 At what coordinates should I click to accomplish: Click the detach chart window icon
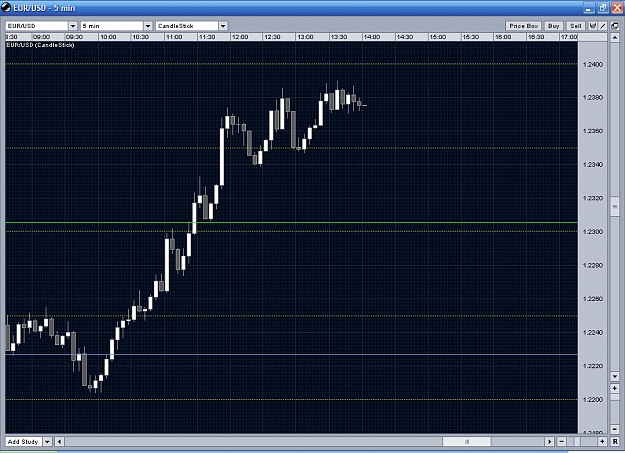pyautogui.click(x=615, y=26)
